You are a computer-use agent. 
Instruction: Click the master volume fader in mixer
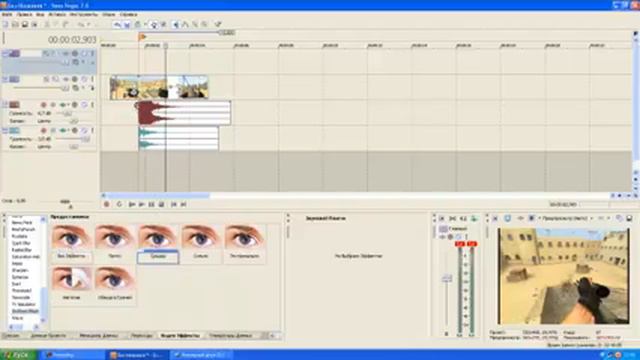click(x=447, y=278)
